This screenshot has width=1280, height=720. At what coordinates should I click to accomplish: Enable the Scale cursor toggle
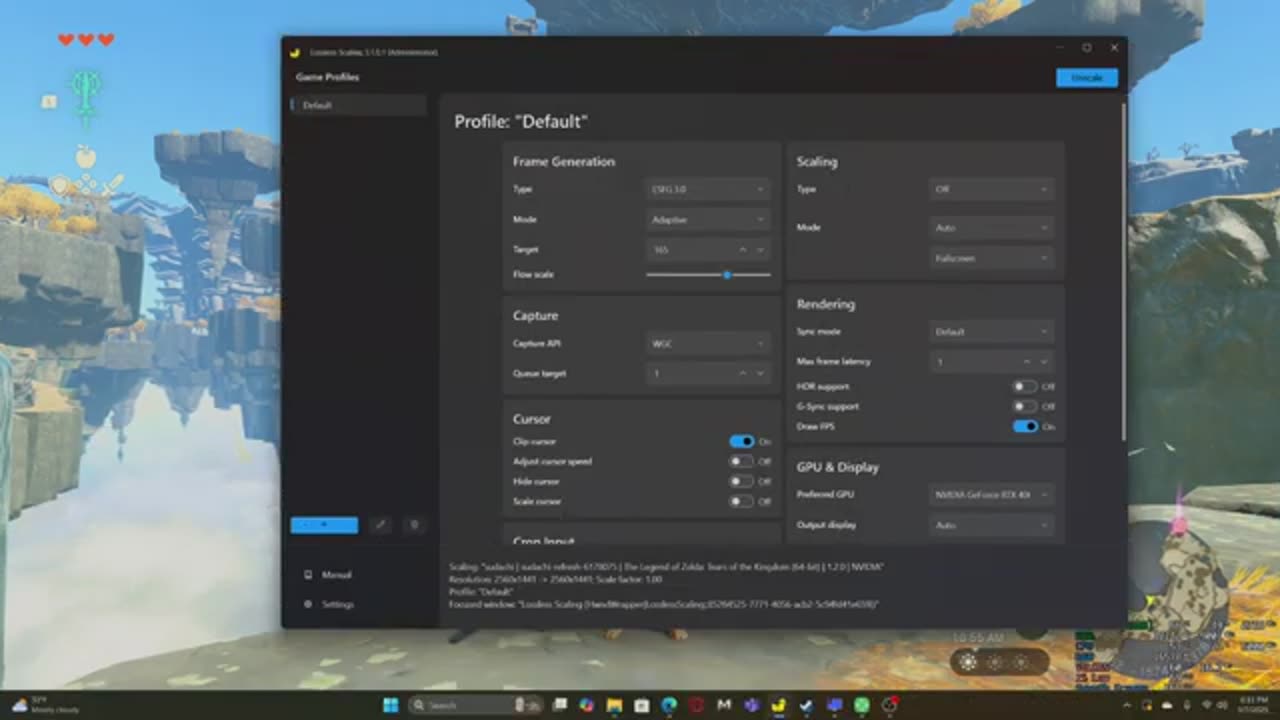tap(741, 501)
